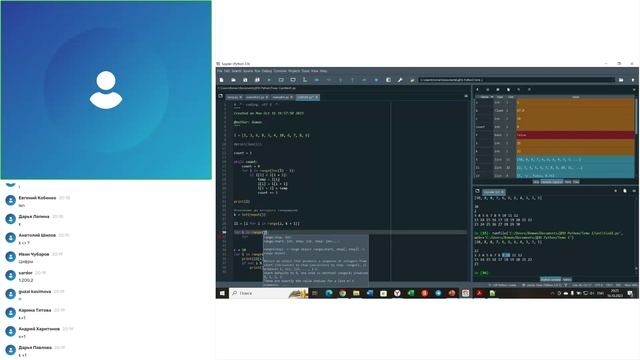Open the Windows Start menu

tap(222, 293)
